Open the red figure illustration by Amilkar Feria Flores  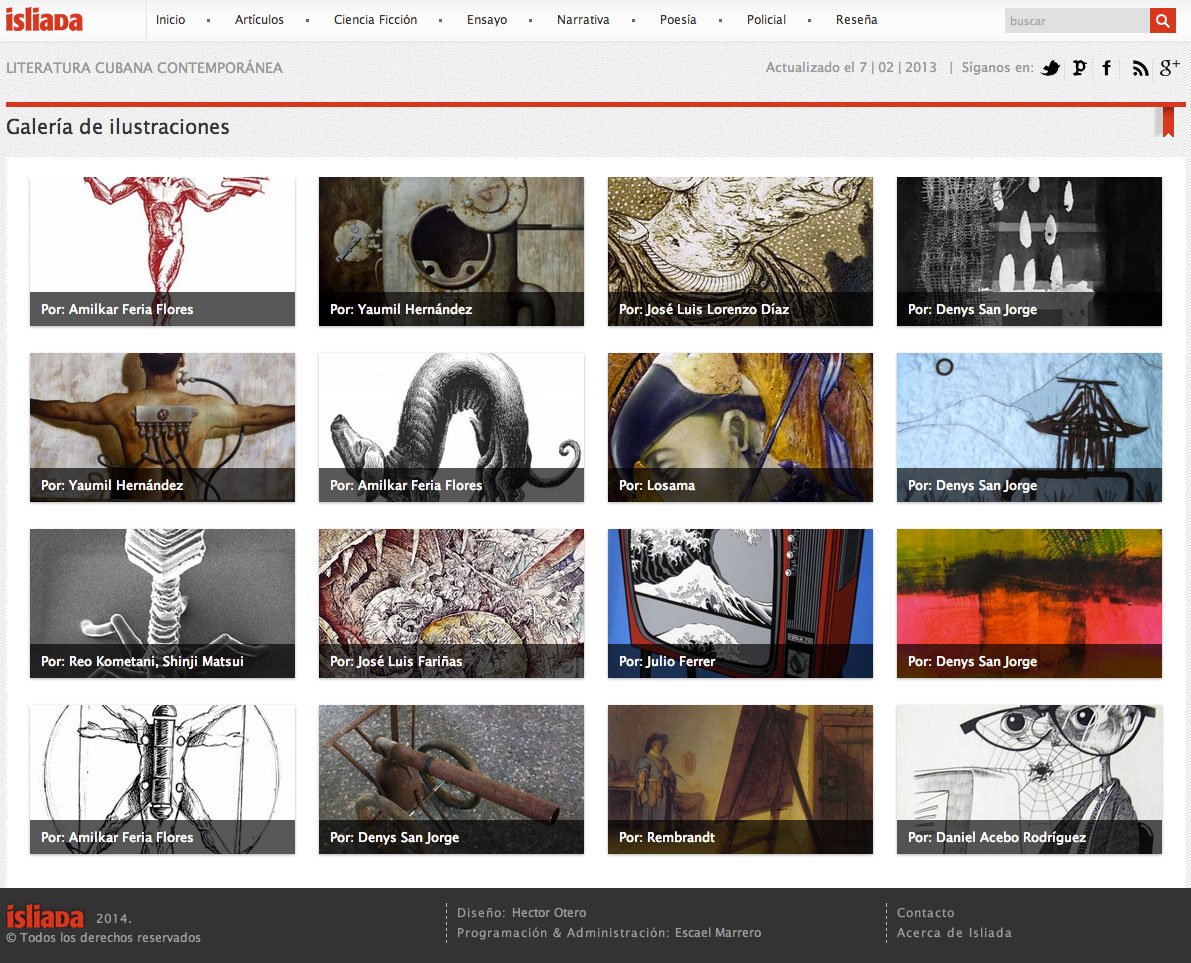coord(163,251)
